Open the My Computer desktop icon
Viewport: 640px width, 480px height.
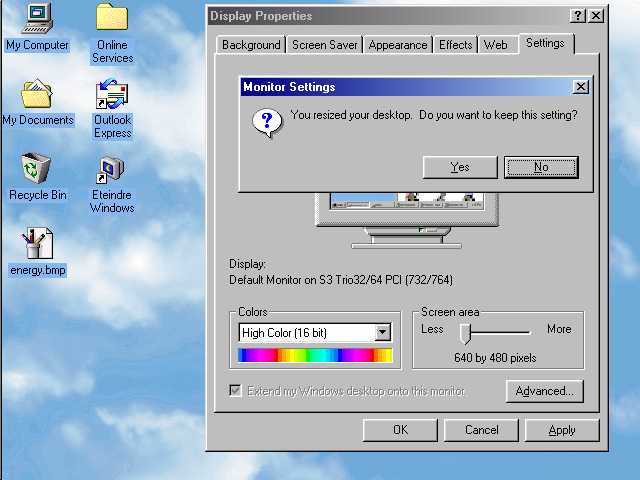coord(37,18)
